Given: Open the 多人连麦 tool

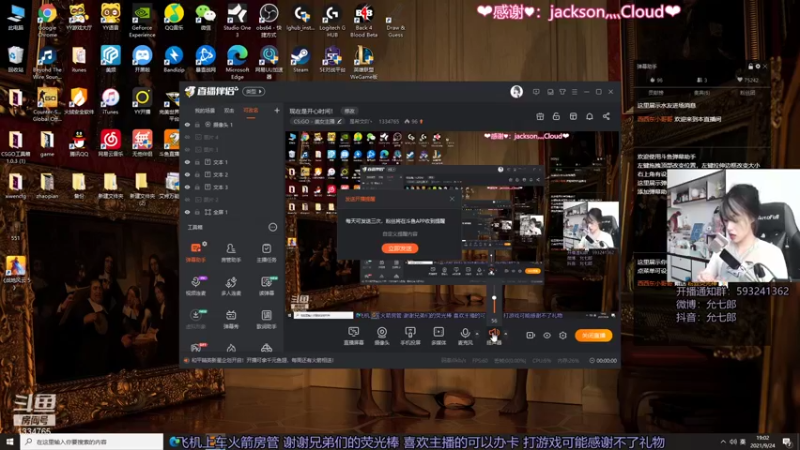Looking at the screenshot, I should [231, 286].
